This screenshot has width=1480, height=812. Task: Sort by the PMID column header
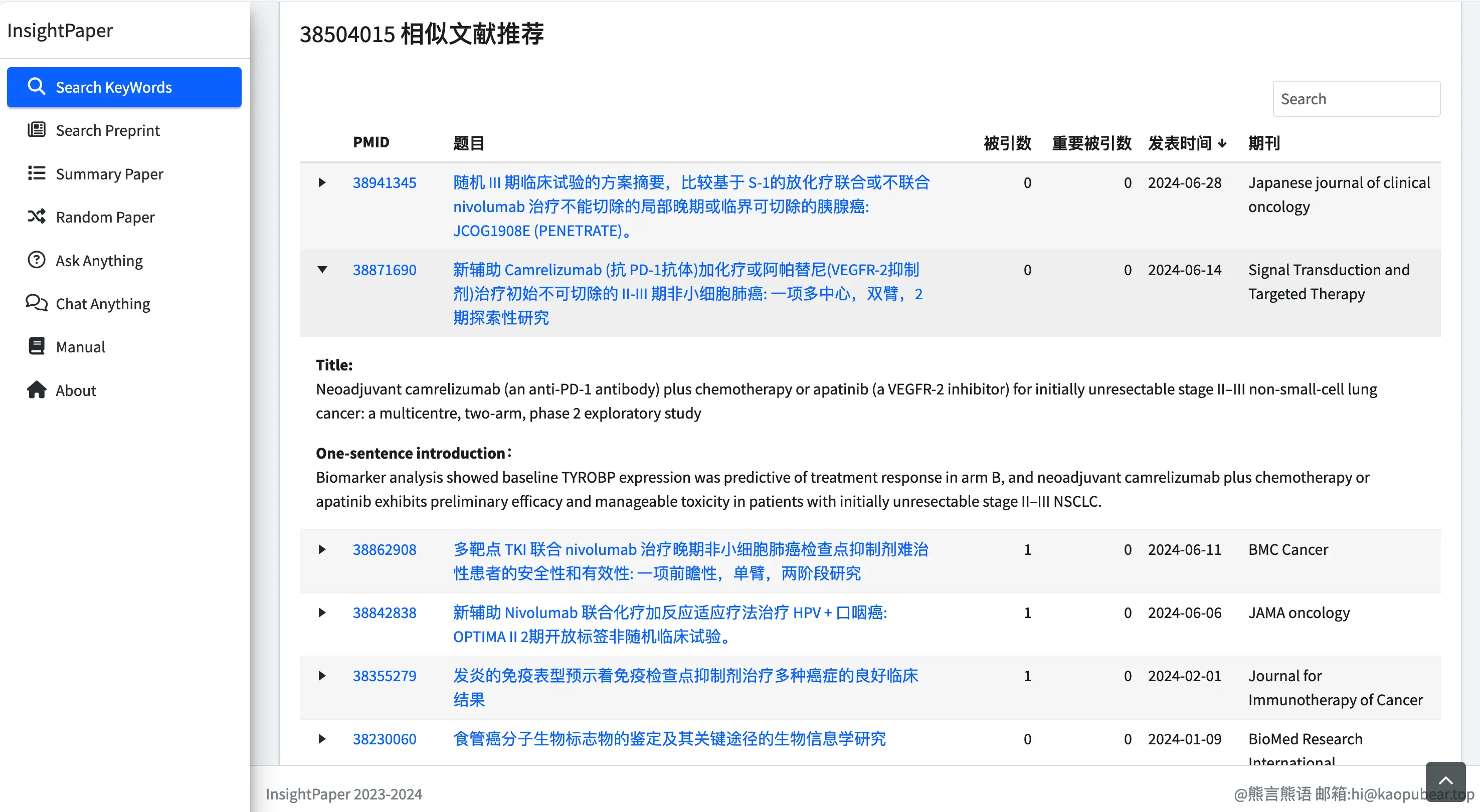(371, 142)
